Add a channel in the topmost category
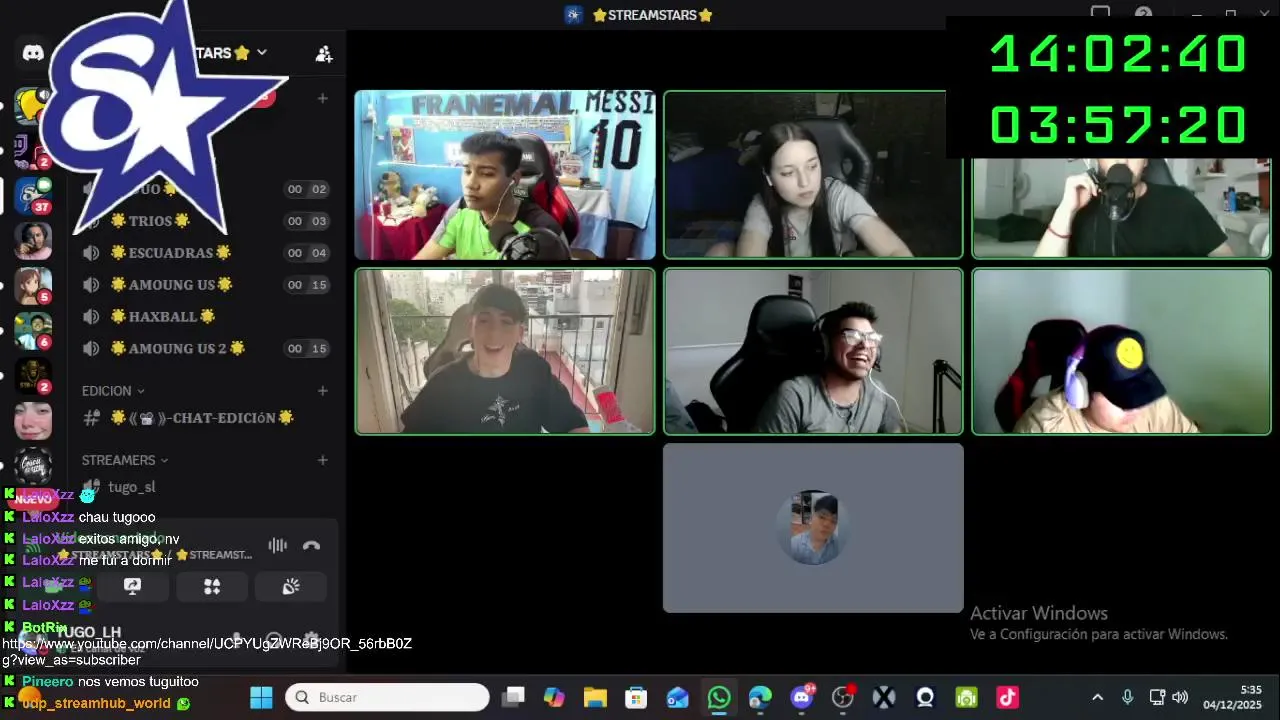Viewport: 1280px width, 720px height. [x=322, y=98]
